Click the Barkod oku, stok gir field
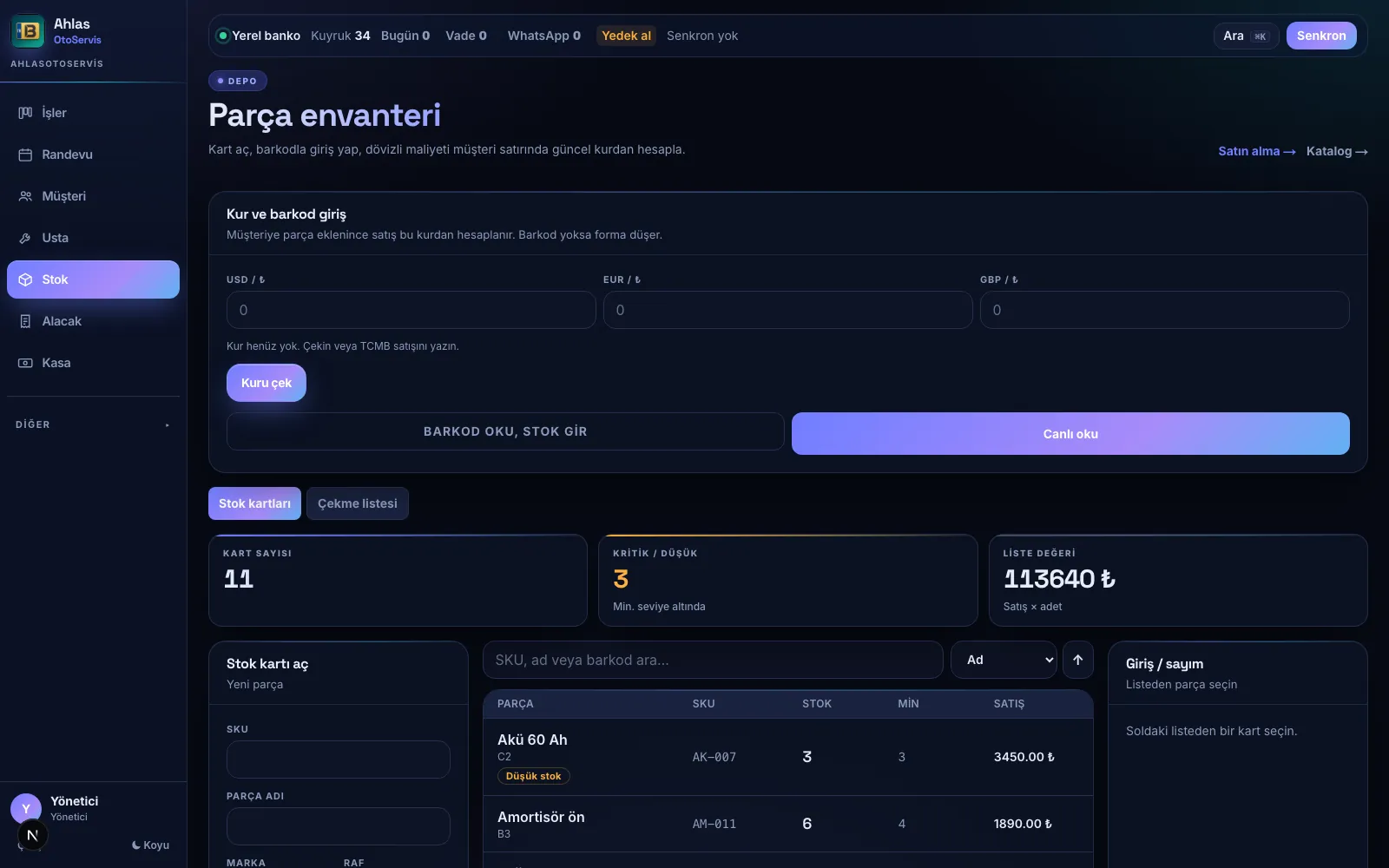The height and width of the screenshot is (868, 1389). click(505, 431)
